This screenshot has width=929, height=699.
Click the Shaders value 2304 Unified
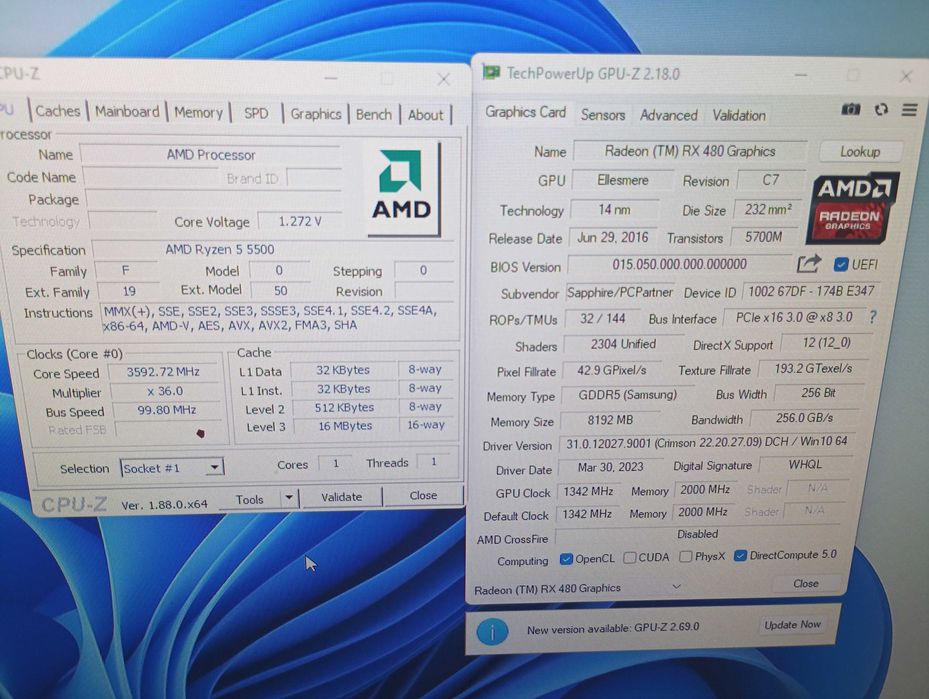pyautogui.click(x=623, y=344)
